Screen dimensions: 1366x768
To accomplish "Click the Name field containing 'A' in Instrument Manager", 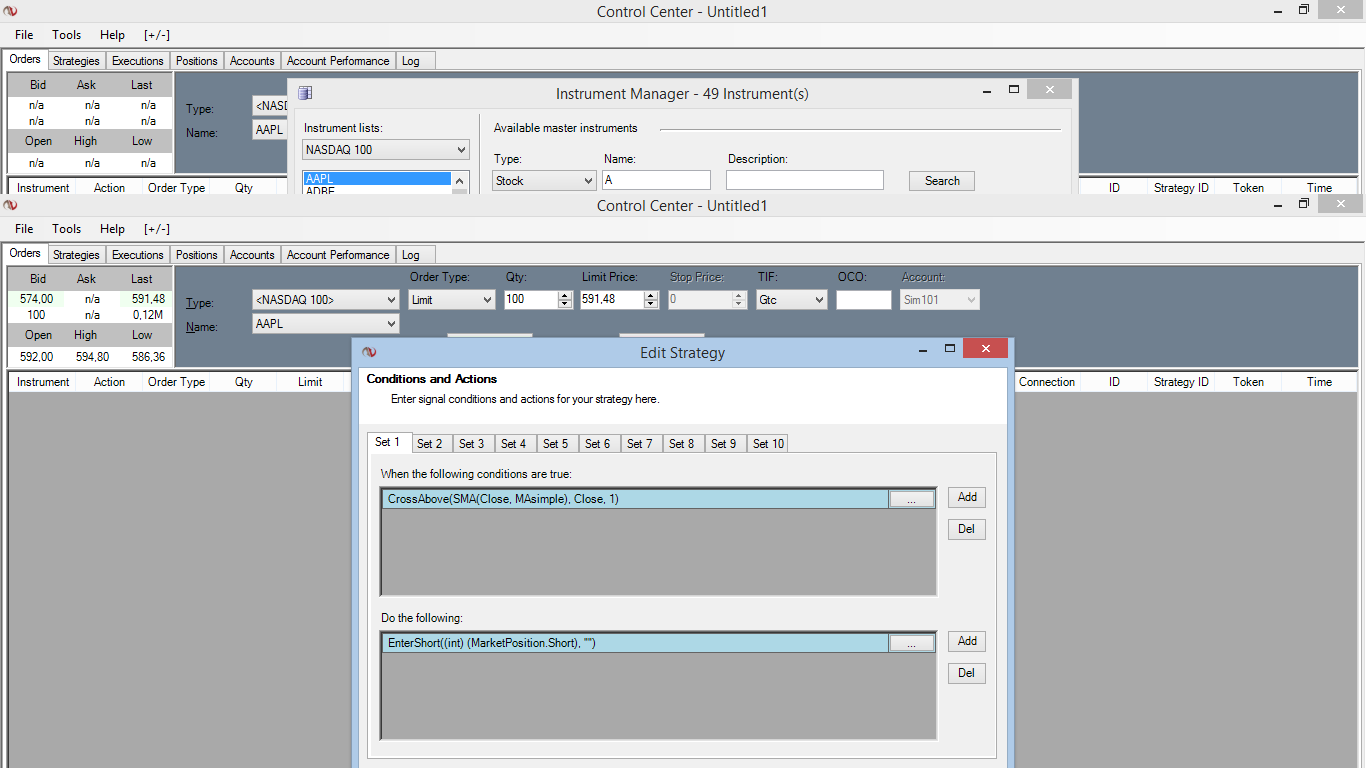I will pyautogui.click(x=656, y=181).
